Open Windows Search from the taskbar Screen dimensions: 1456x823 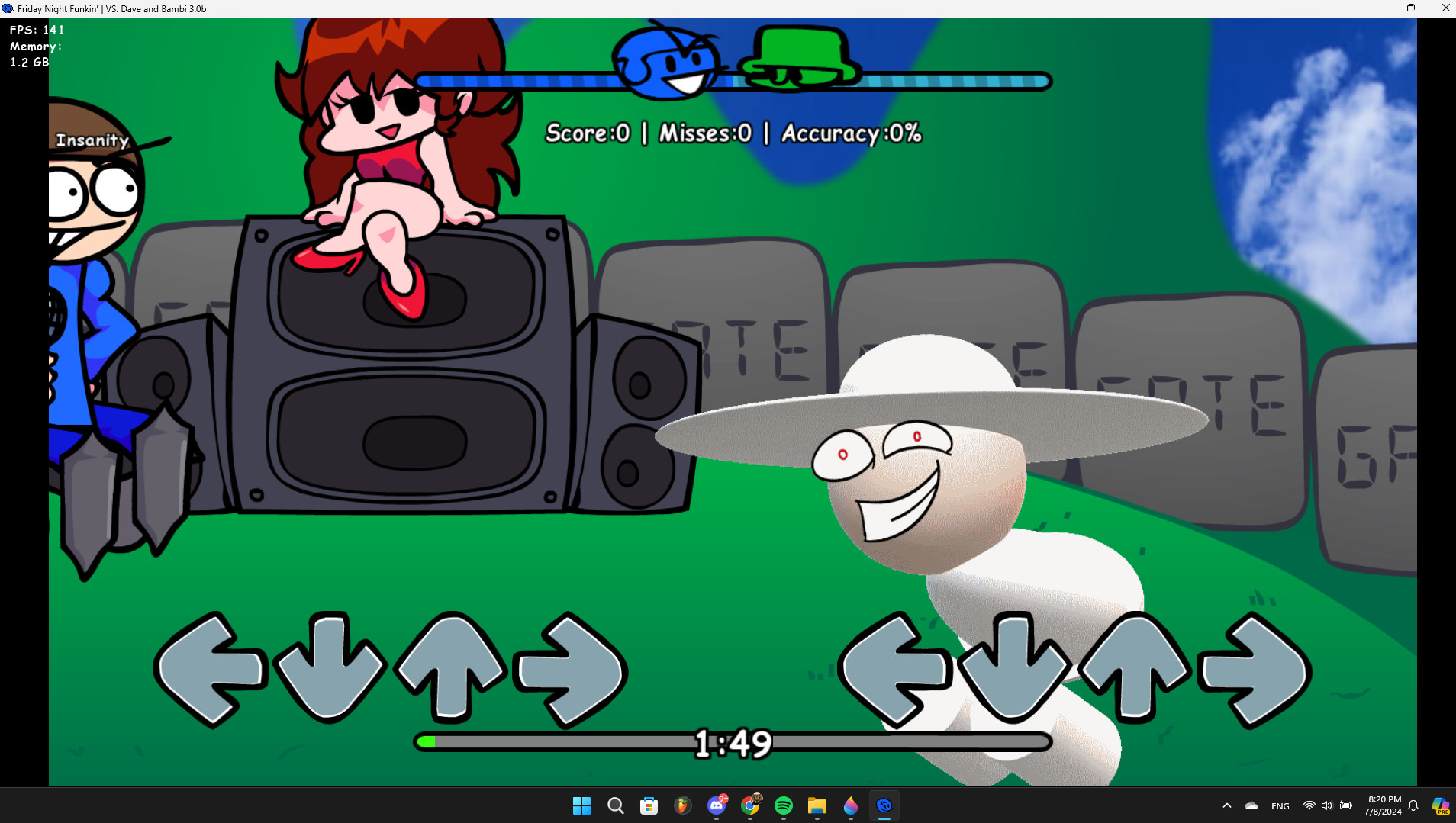(615, 805)
